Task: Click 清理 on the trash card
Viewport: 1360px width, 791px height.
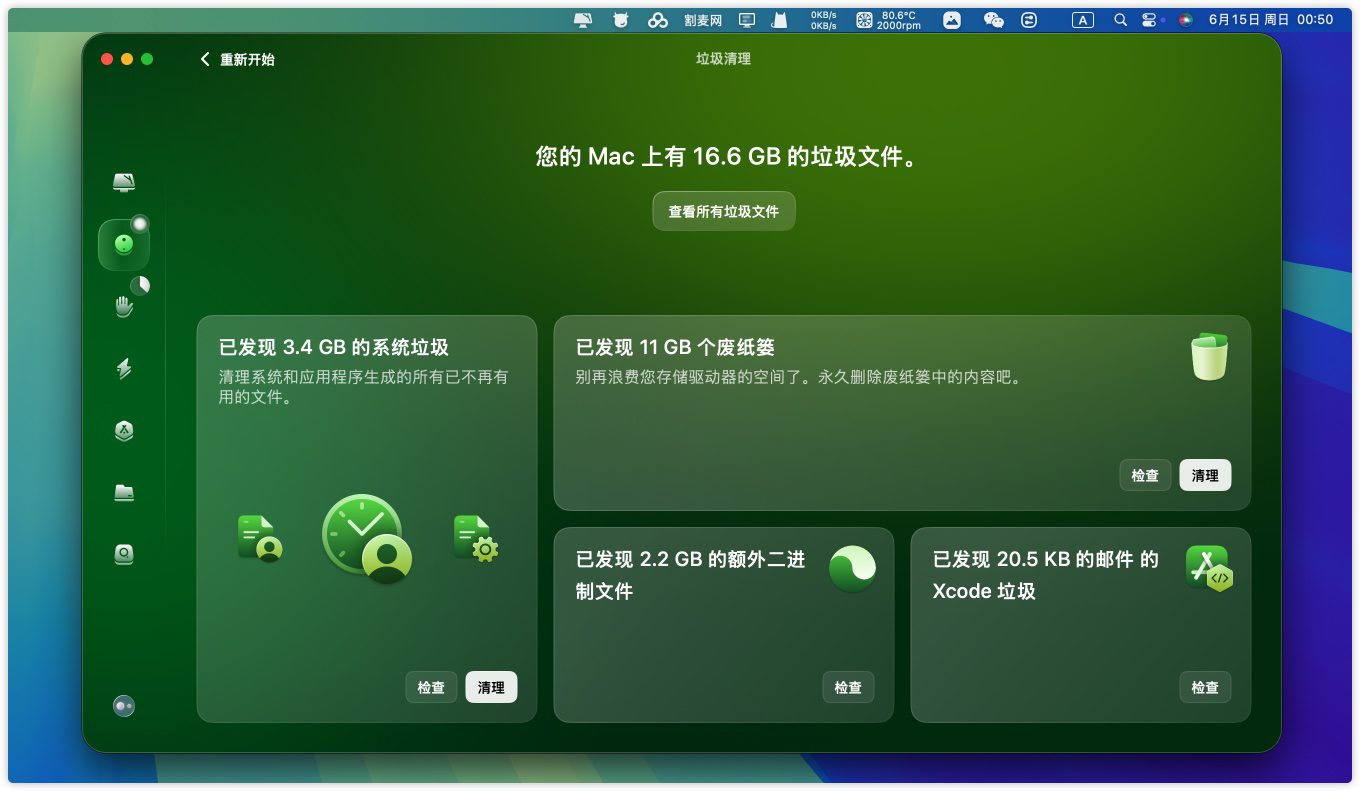Action: [1205, 476]
